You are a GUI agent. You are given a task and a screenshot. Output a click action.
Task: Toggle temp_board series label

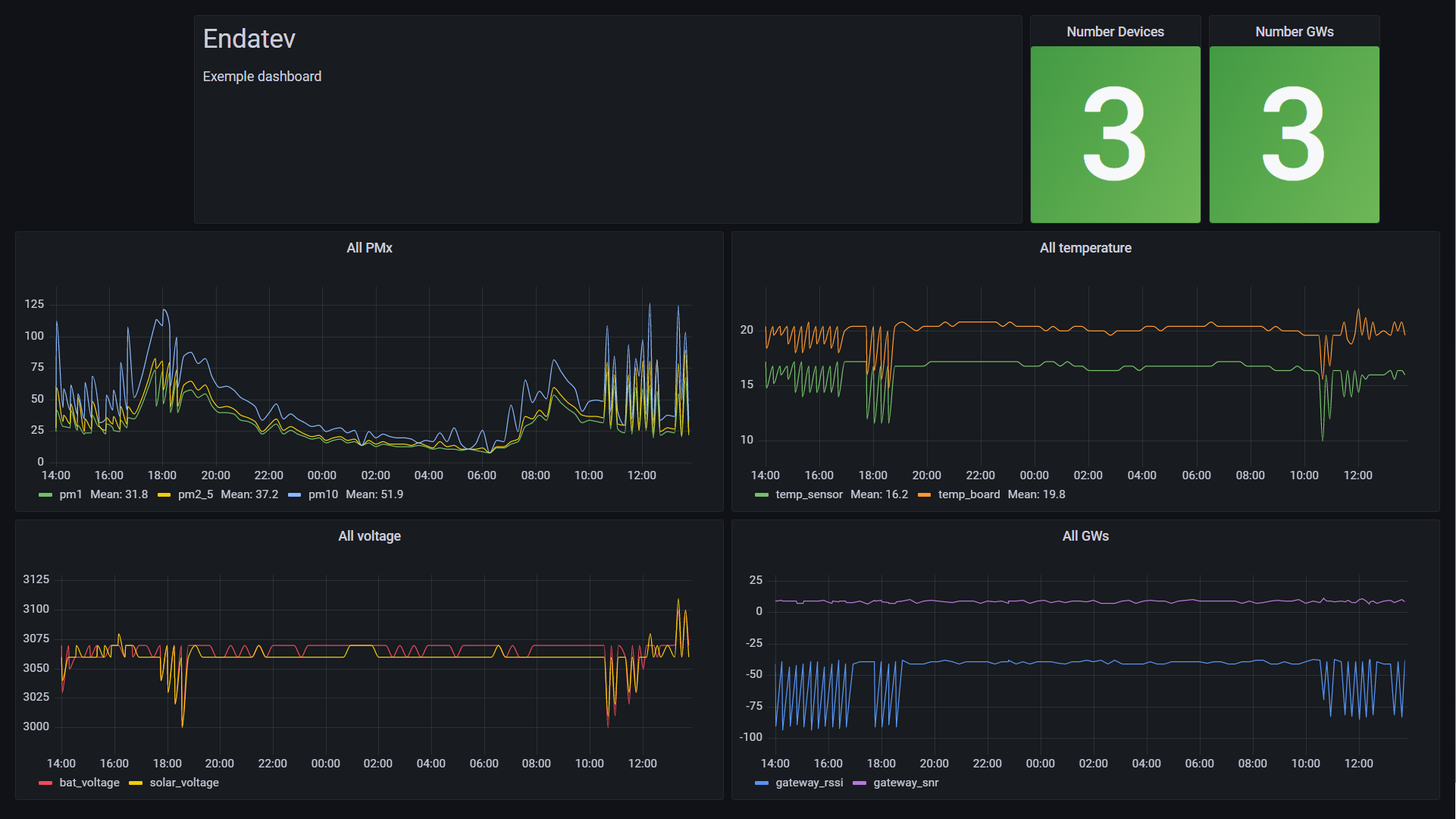tap(969, 494)
